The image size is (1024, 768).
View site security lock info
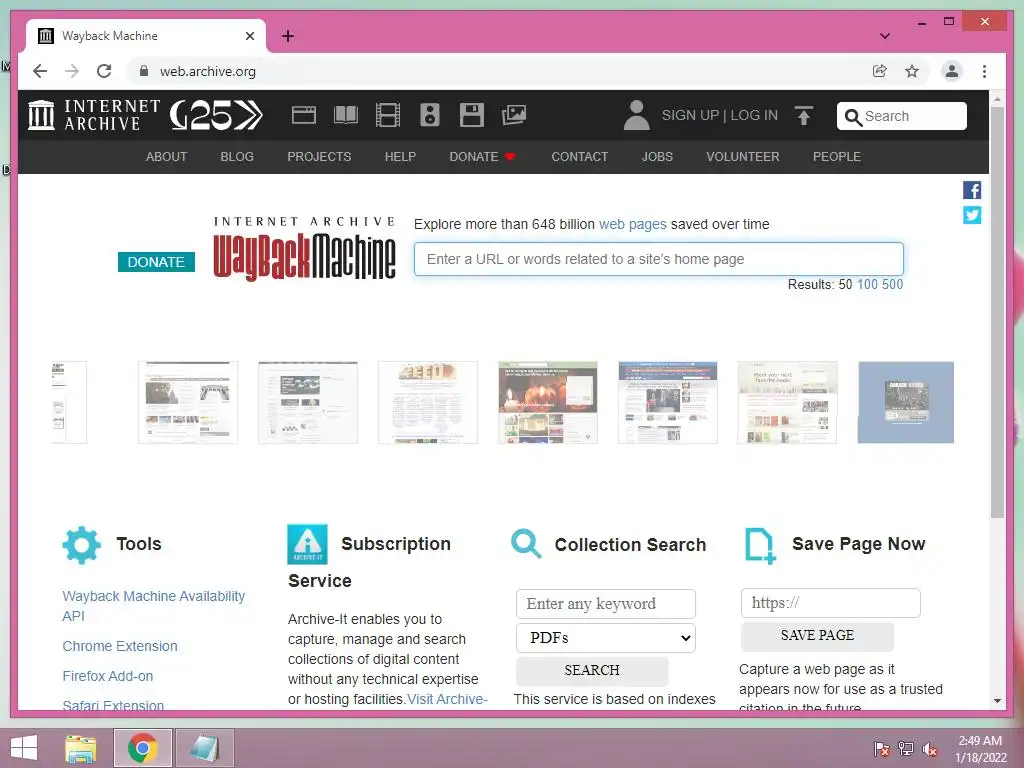point(144,71)
